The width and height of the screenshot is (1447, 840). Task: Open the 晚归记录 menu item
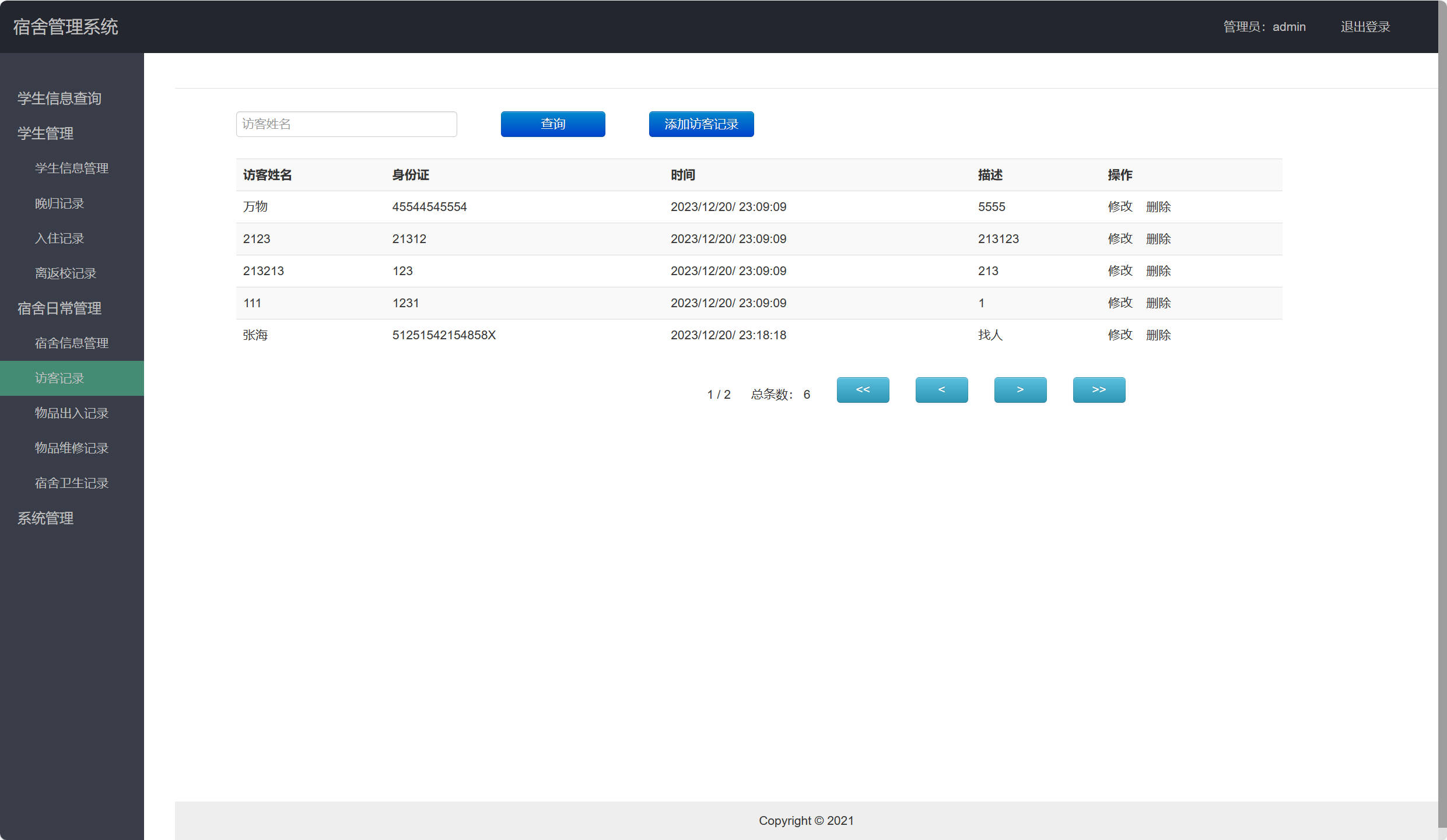(x=59, y=203)
